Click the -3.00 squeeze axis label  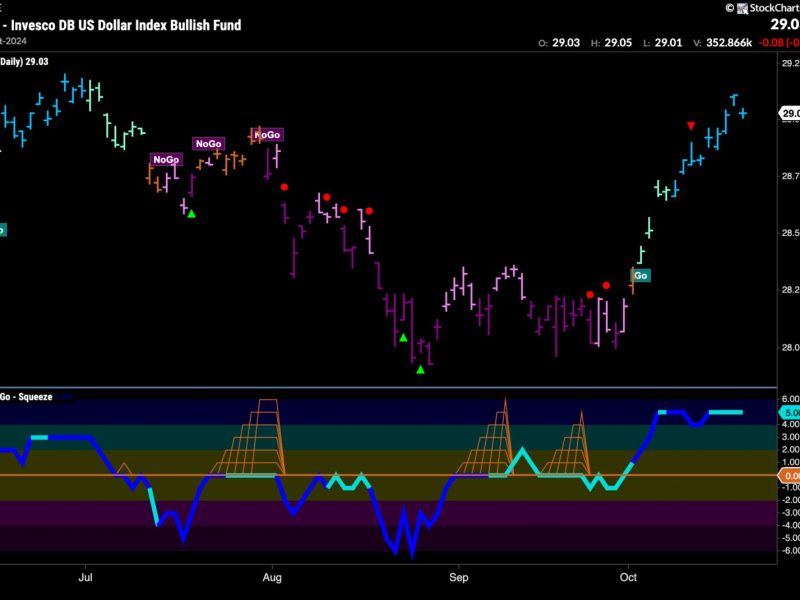[x=789, y=513]
